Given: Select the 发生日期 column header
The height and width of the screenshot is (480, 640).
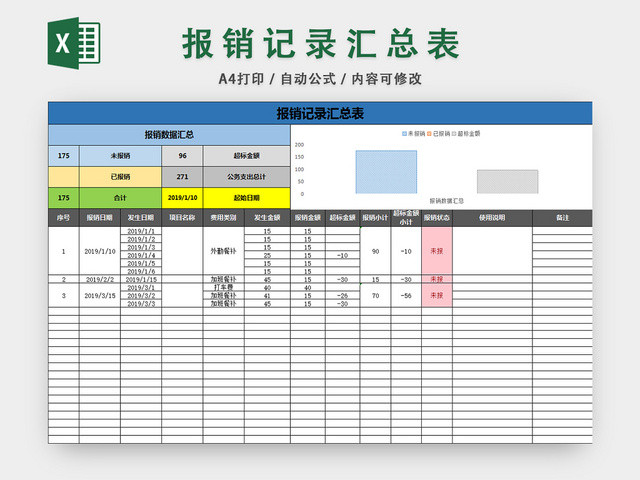Looking at the screenshot, I should pyautogui.click(x=141, y=218).
